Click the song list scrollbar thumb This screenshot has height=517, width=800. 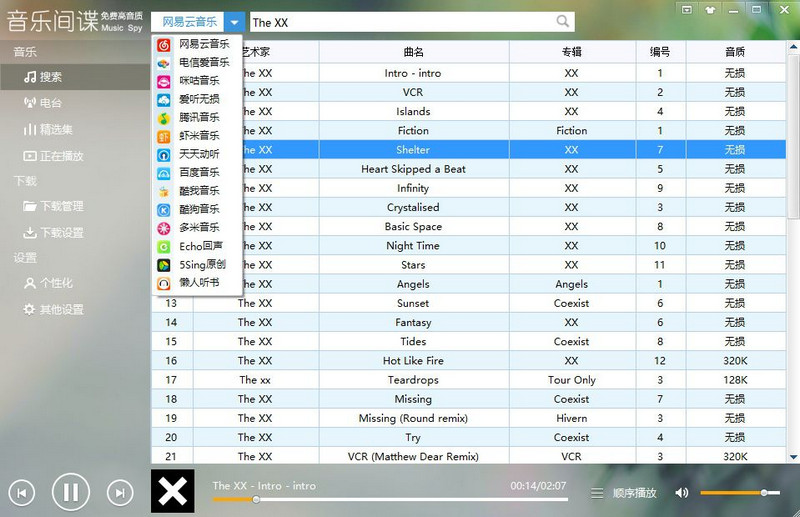point(793,137)
